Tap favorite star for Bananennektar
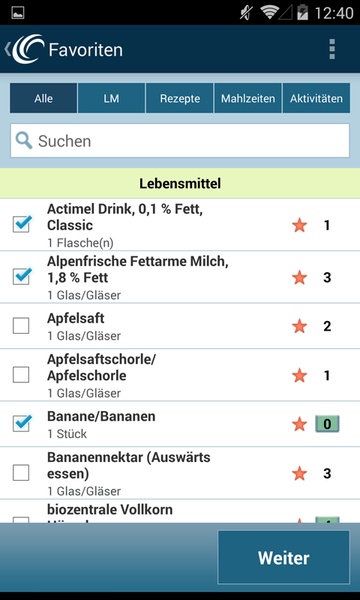360x600 pixels. pos(300,474)
